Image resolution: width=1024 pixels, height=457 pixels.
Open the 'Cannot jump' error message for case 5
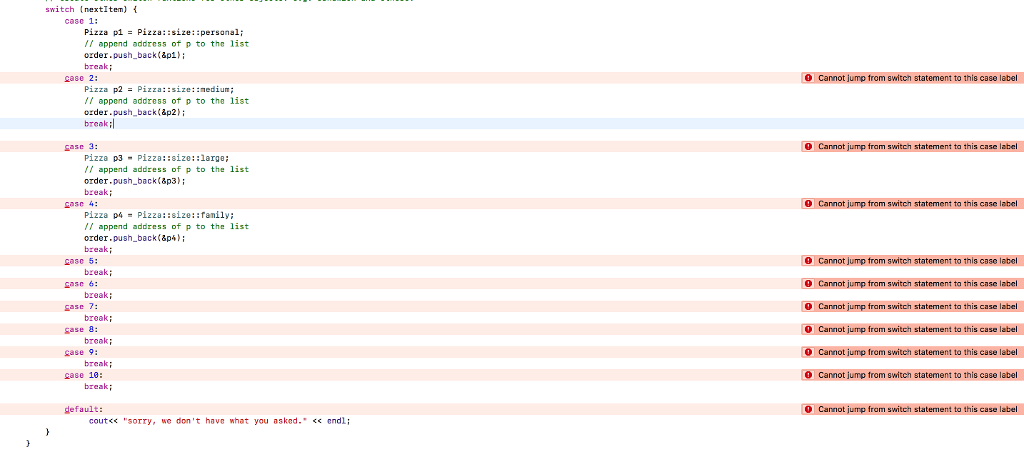click(x=918, y=260)
